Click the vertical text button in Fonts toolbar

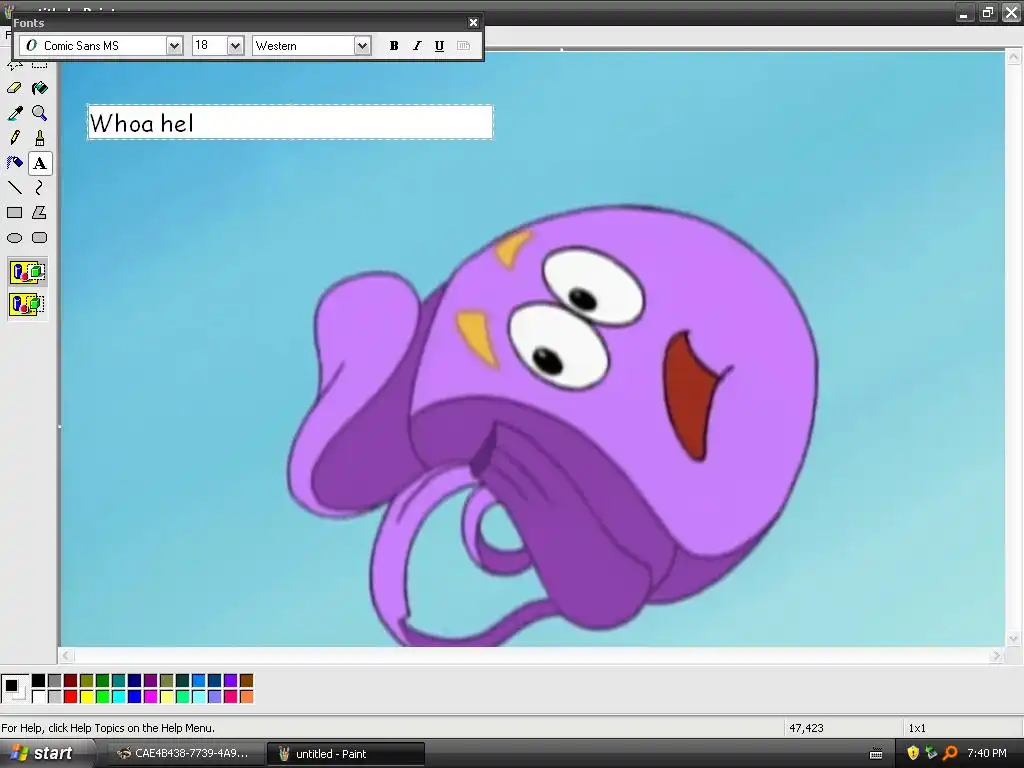click(x=463, y=46)
